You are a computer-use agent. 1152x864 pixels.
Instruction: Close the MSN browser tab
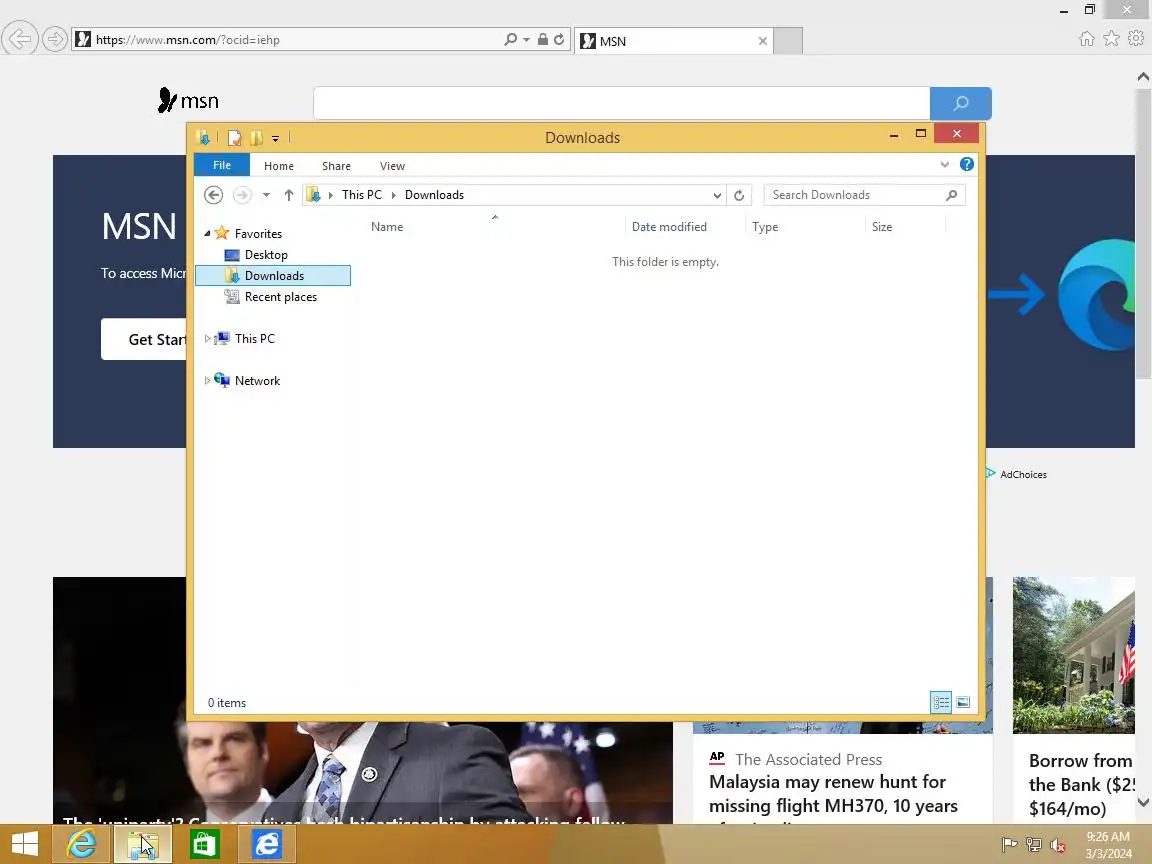[763, 41]
